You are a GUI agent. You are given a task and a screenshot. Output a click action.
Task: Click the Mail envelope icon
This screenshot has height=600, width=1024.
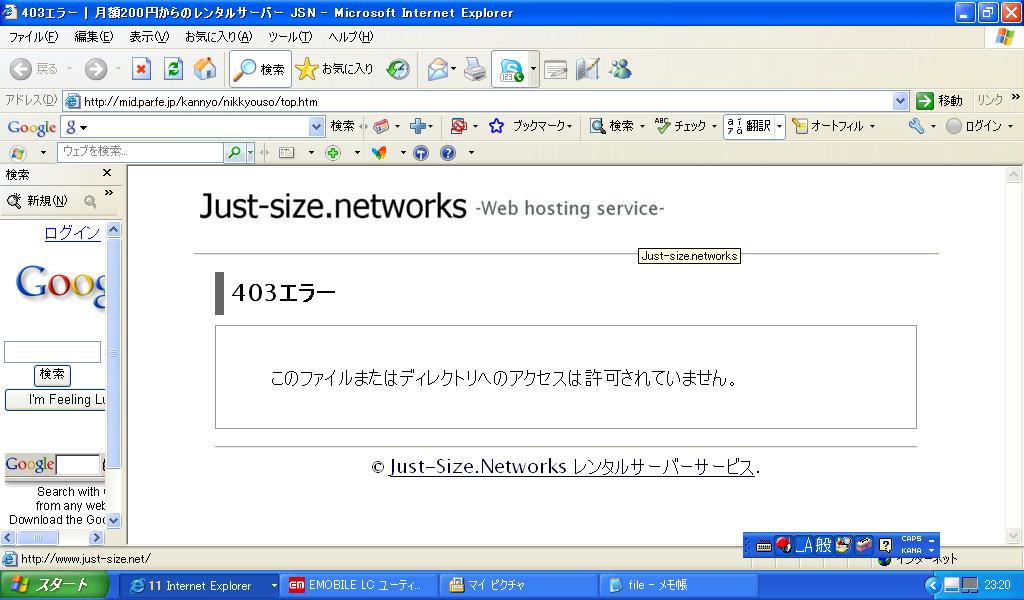[x=437, y=69]
